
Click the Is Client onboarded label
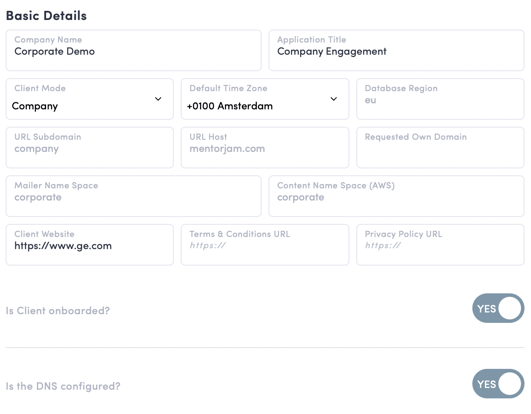click(58, 310)
